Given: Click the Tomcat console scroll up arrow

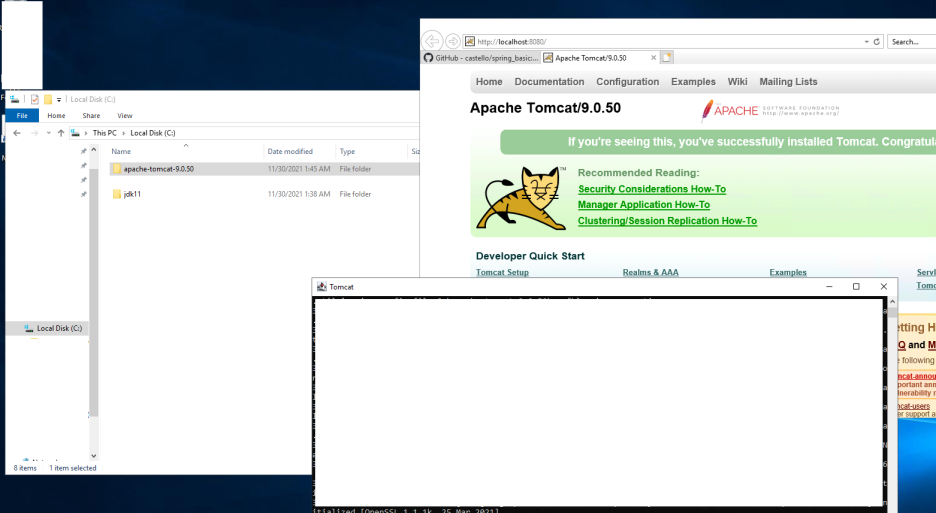Looking at the screenshot, I should click(x=892, y=302).
